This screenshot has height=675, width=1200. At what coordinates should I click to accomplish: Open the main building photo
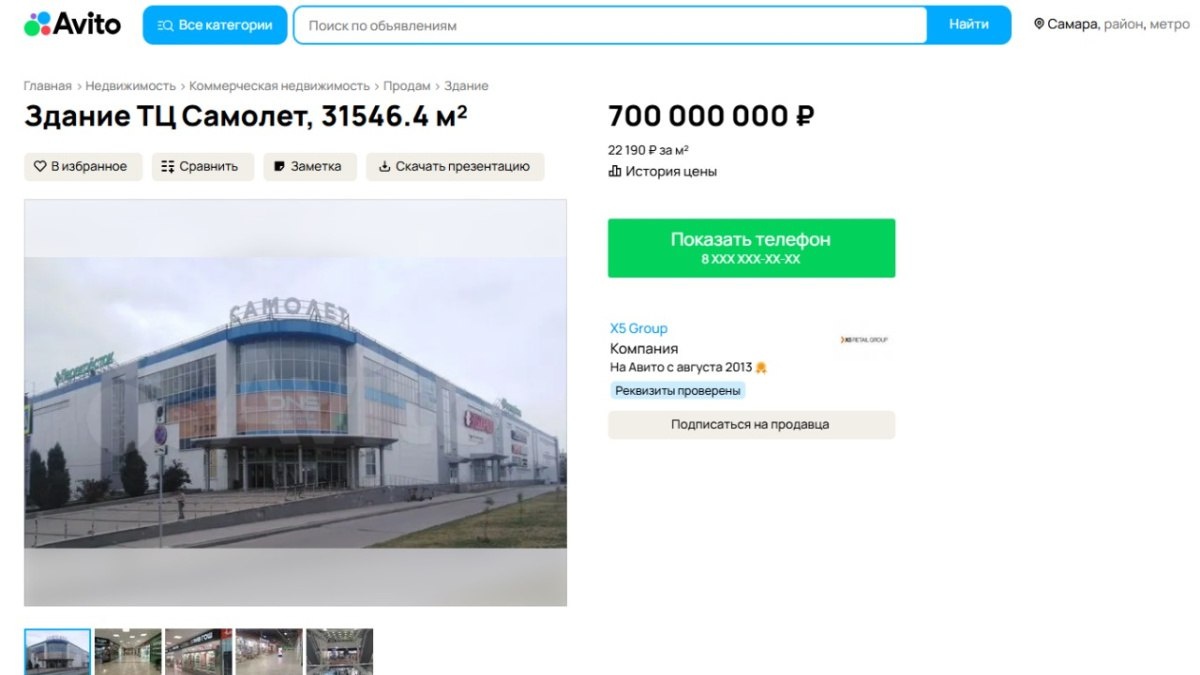point(295,402)
